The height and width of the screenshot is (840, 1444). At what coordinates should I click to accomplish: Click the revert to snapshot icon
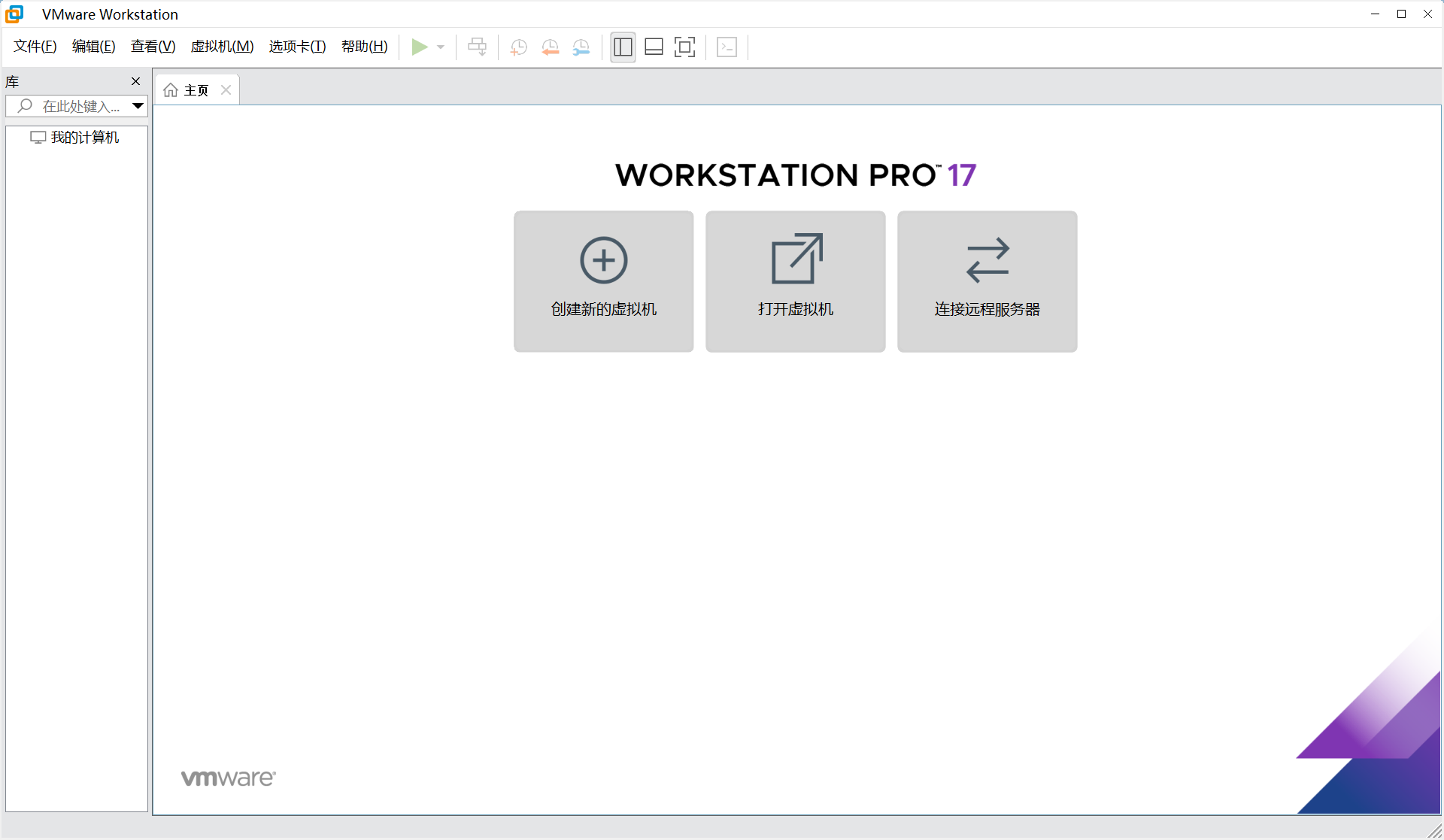tap(550, 47)
